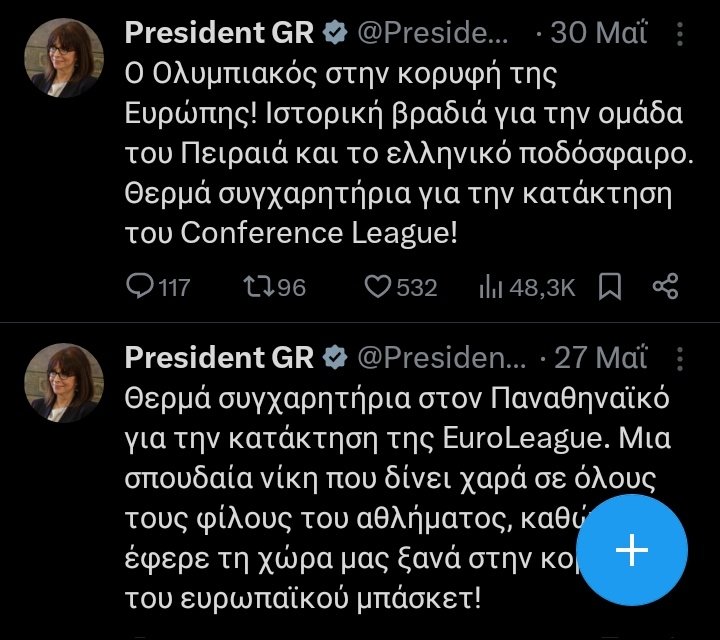The height and width of the screenshot is (640, 720).
Task: Open President GR name on 30 Μαΐ tweet
Action: click(219, 32)
